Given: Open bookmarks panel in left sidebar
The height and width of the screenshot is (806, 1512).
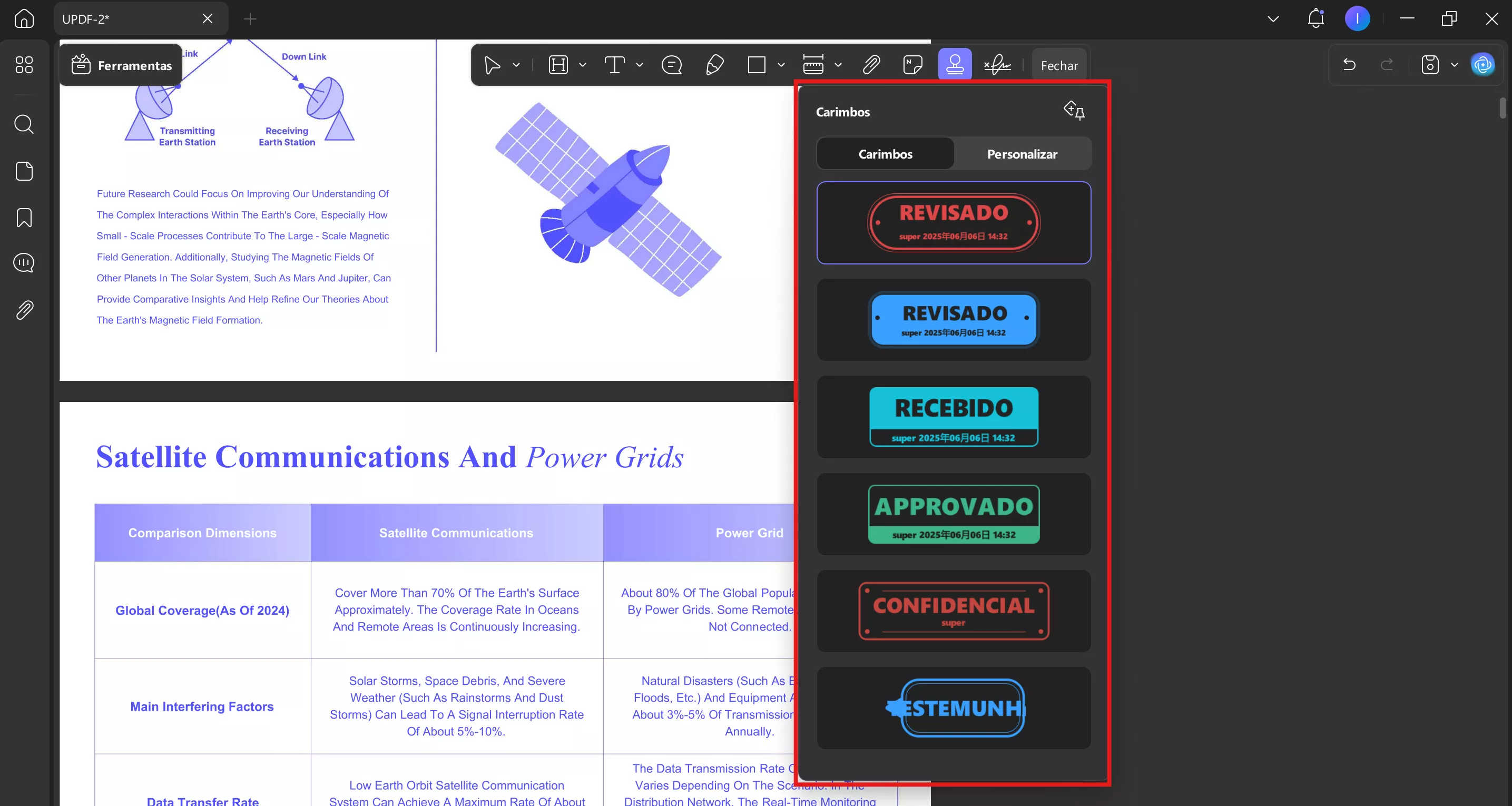Looking at the screenshot, I should (x=24, y=218).
